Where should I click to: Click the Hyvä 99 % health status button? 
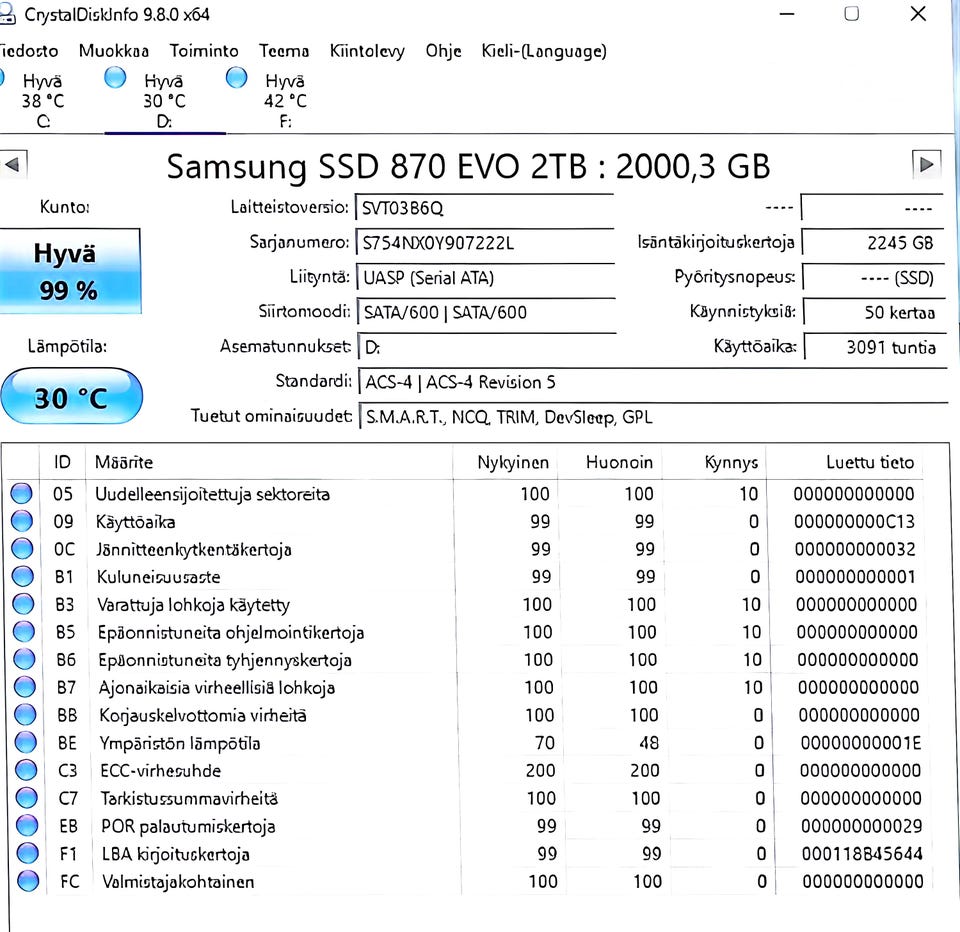click(70, 271)
